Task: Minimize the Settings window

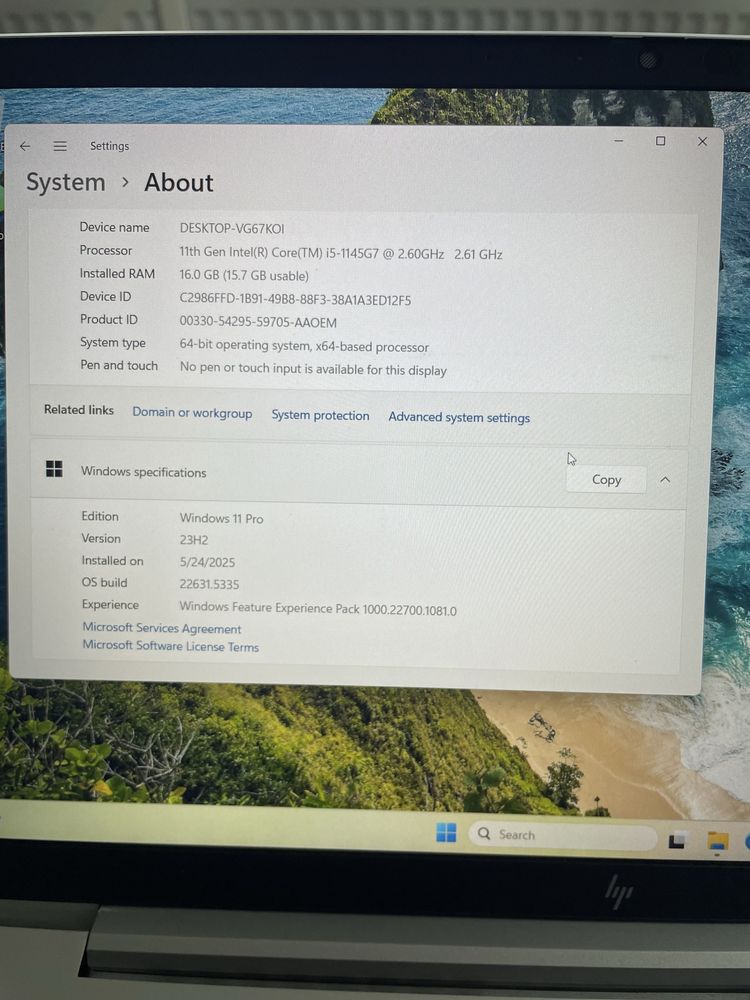Action: pyautogui.click(x=619, y=140)
